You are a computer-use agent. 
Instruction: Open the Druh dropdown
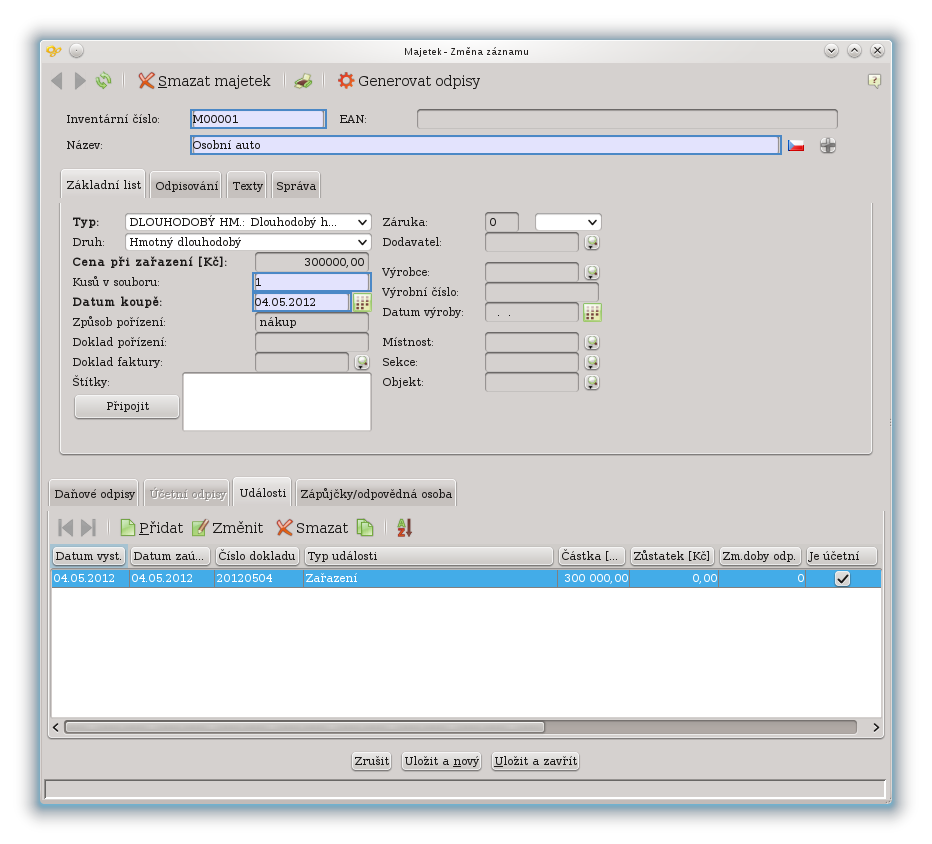[x=247, y=241]
